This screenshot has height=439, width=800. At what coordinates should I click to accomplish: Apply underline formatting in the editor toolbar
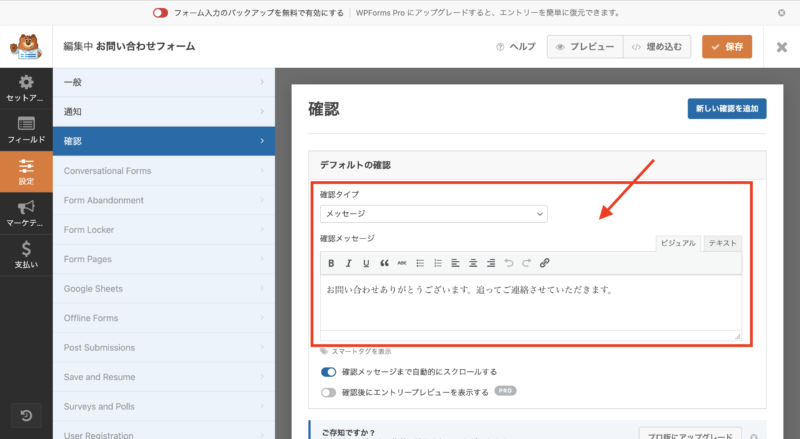pyautogui.click(x=366, y=263)
